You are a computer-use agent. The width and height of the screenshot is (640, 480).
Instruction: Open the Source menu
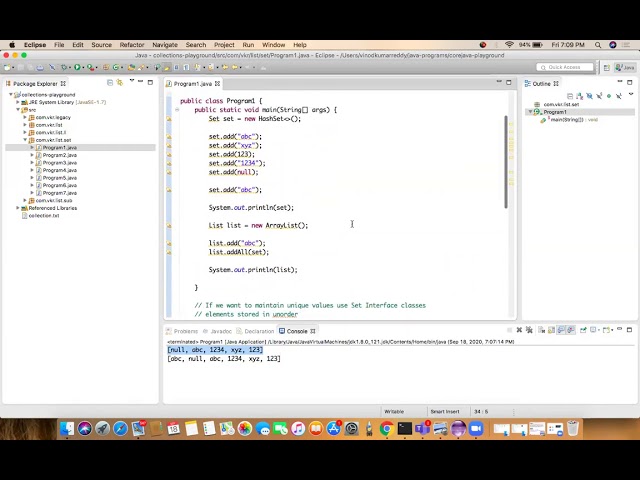[x=101, y=45]
